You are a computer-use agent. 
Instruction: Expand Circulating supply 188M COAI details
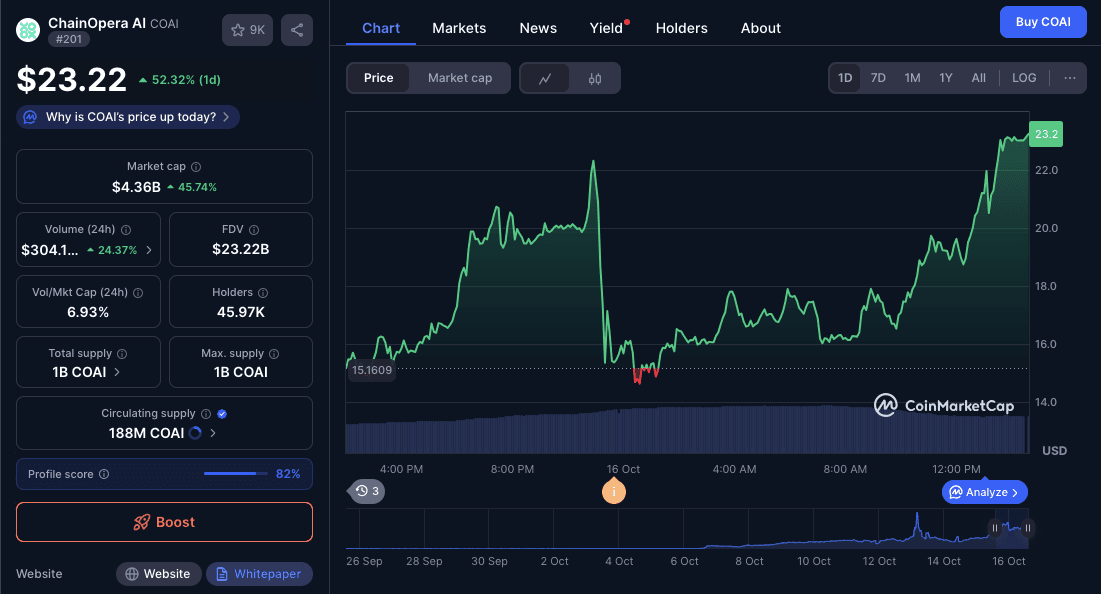[212, 433]
